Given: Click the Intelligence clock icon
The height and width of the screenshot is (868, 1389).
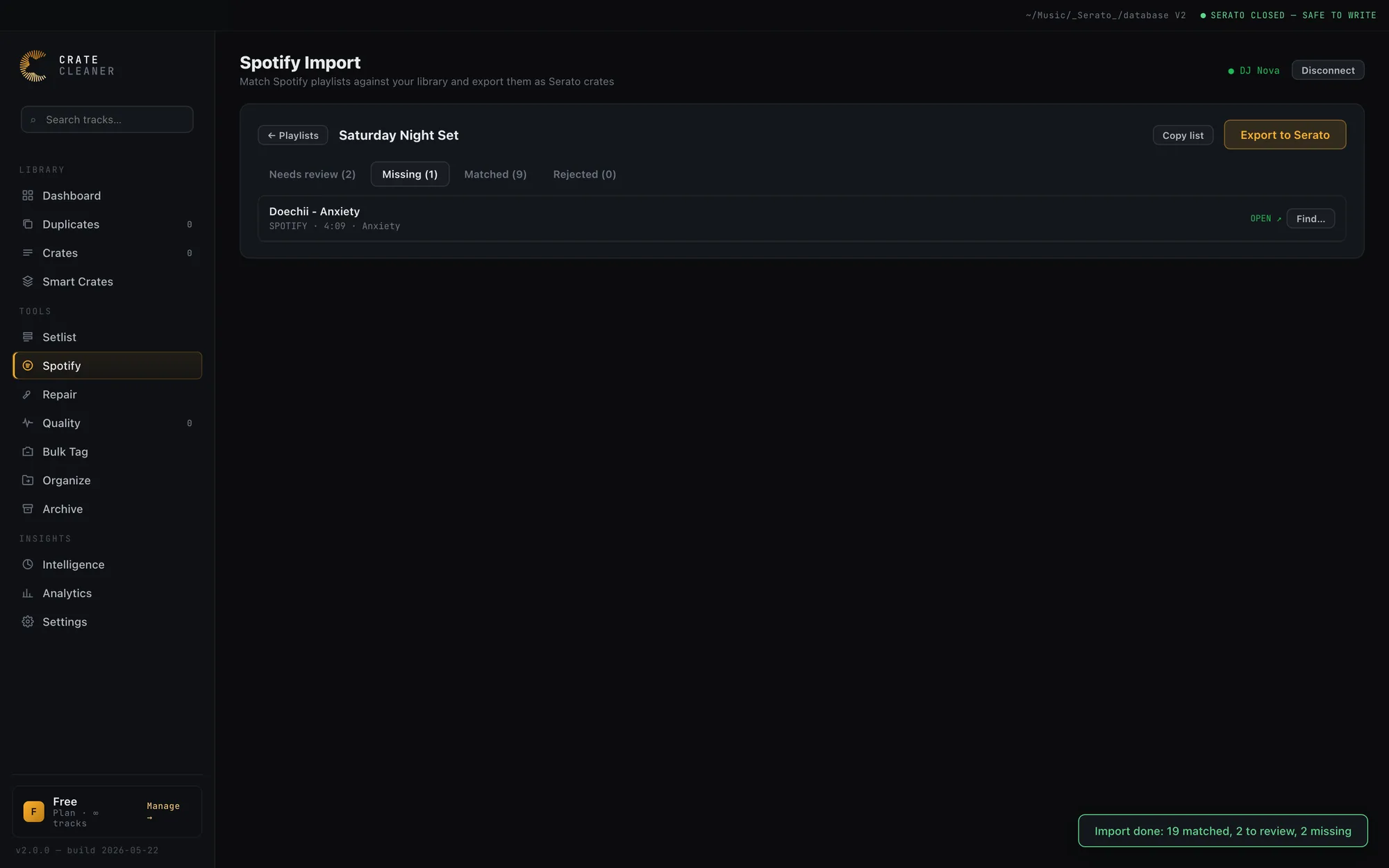Looking at the screenshot, I should pyautogui.click(x=28, y=565).
